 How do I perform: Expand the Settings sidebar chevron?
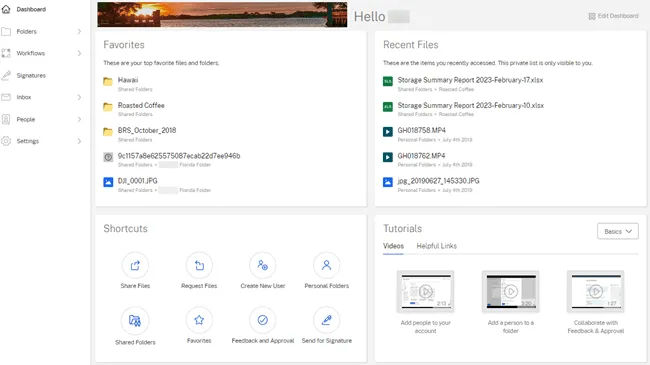79,141
